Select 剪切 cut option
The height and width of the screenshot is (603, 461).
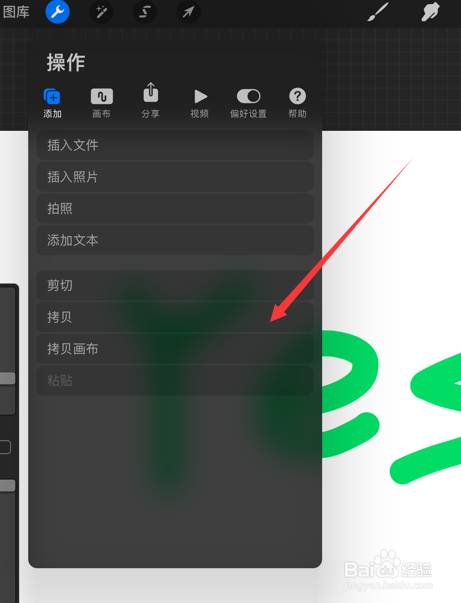175,285
